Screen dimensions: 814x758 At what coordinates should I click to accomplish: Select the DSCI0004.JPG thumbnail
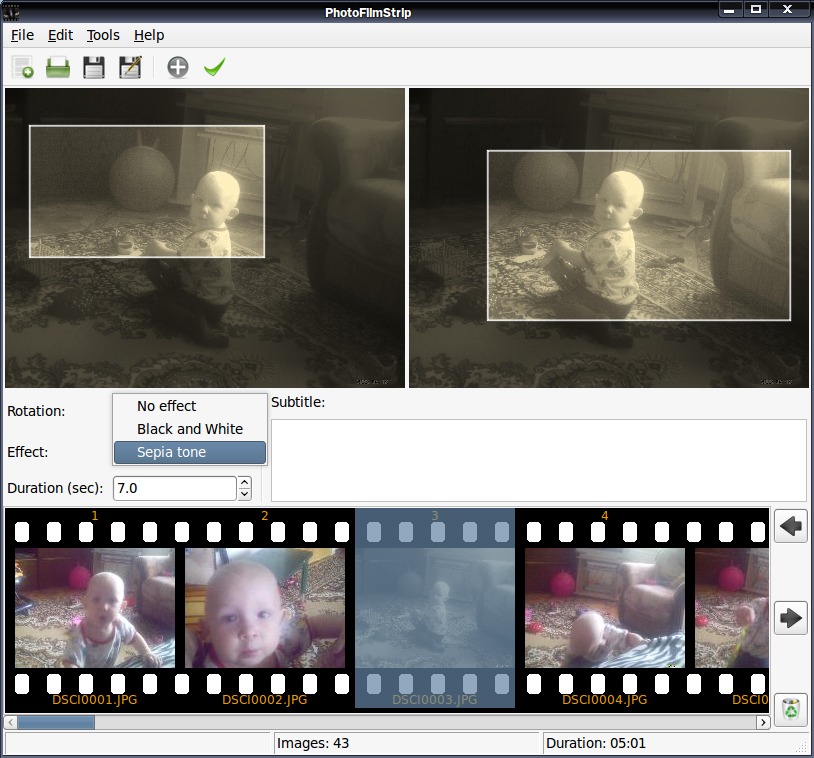tap(605, 608)
